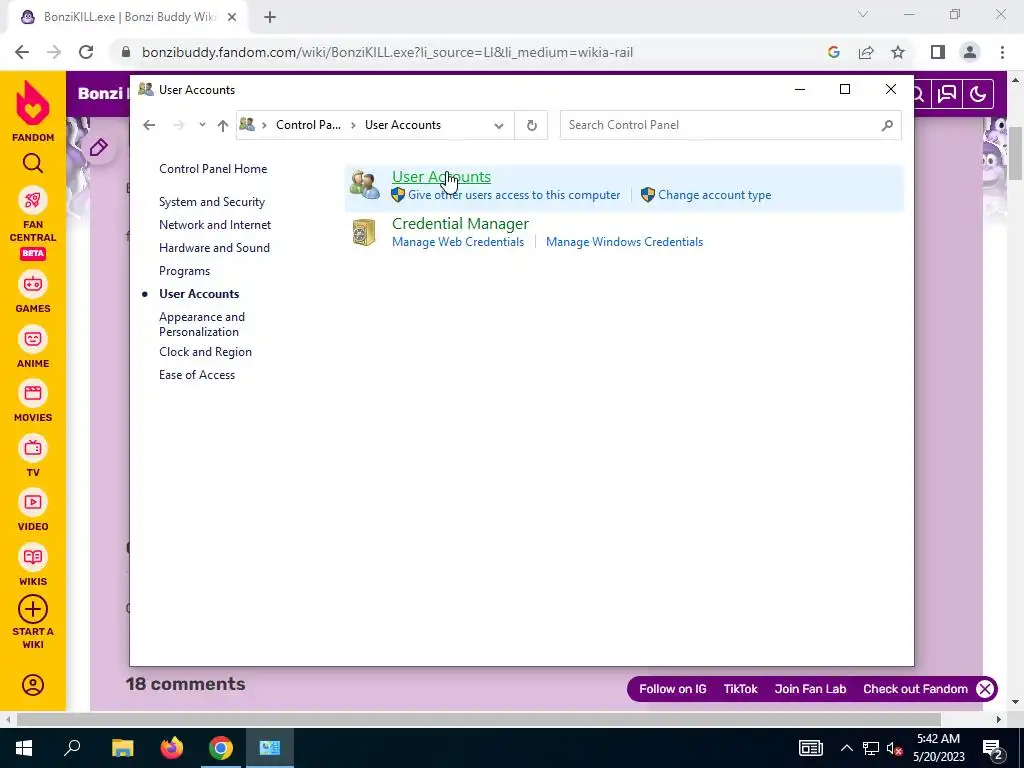
Task: Open Ease of Access category
Action: coord(197,375)
